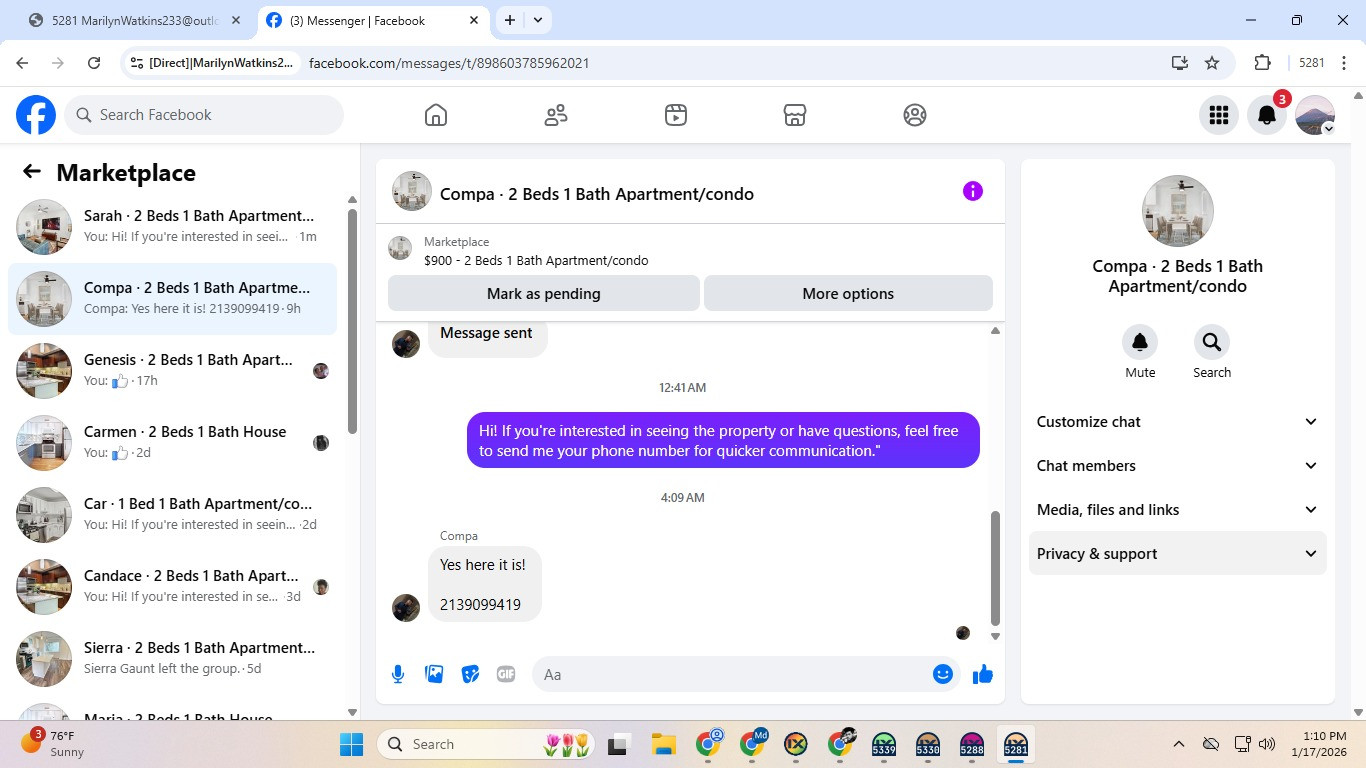Open the Carmen 2 Beds 1 Bath House chat

[172, 443]
